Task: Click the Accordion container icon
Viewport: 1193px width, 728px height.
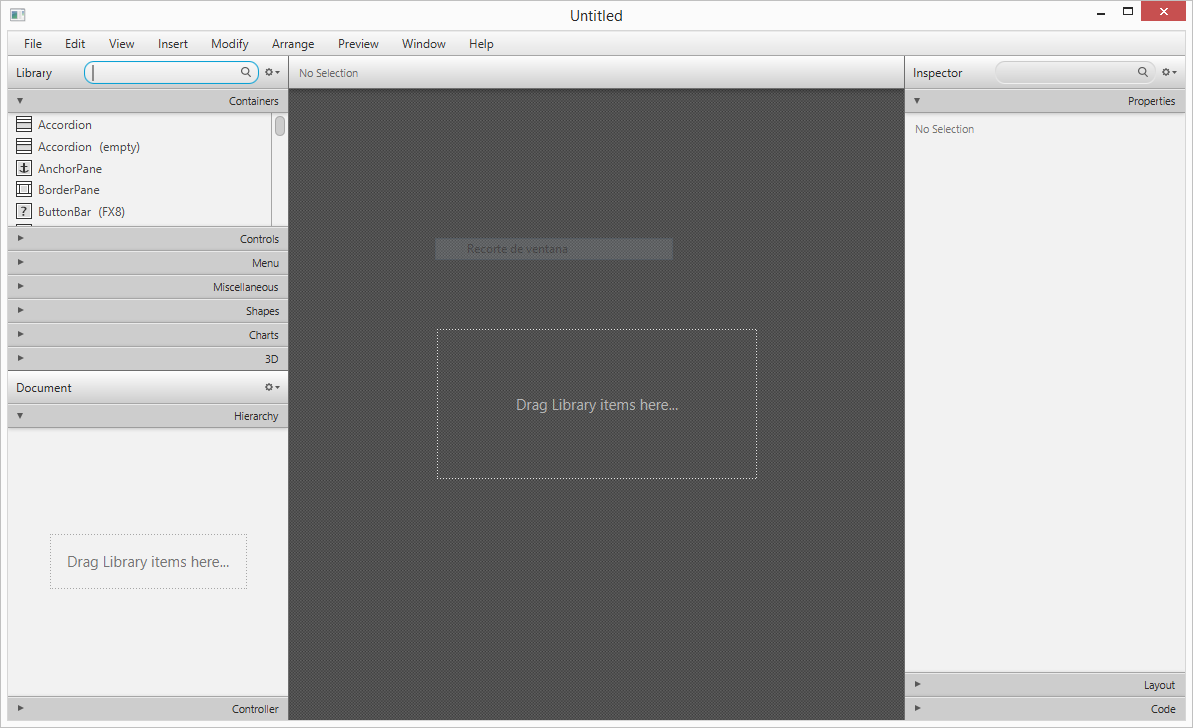Action: pyautogui.click(x=24, y=125)
